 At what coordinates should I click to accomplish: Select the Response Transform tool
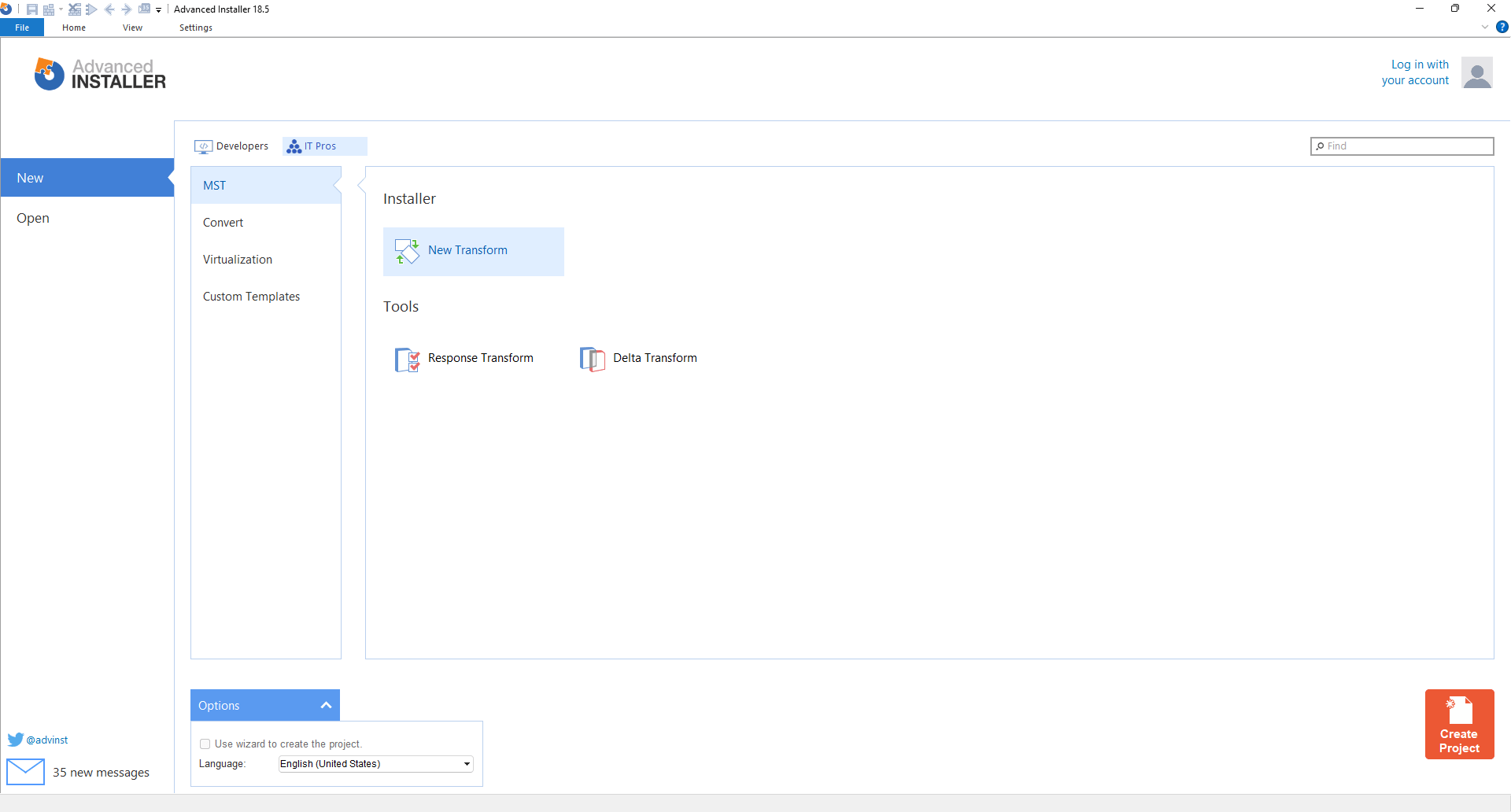[480, 358]
